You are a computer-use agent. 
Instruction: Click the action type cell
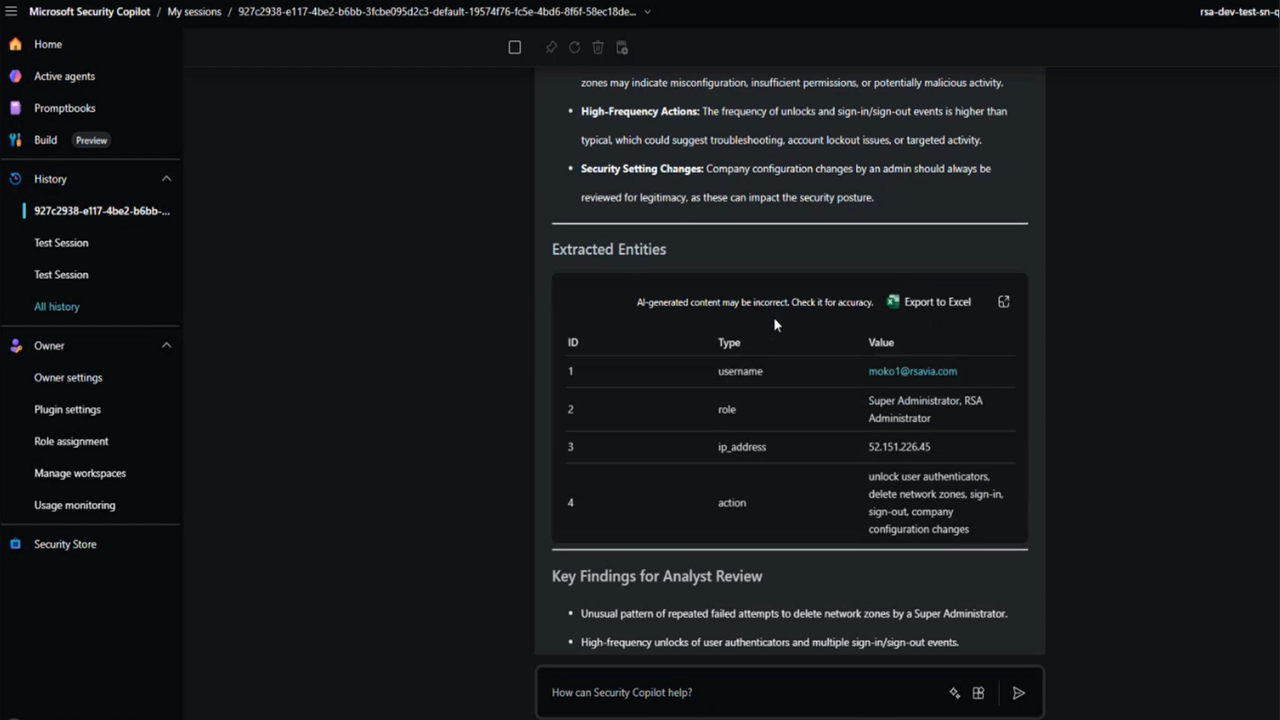tap(732, 503)
